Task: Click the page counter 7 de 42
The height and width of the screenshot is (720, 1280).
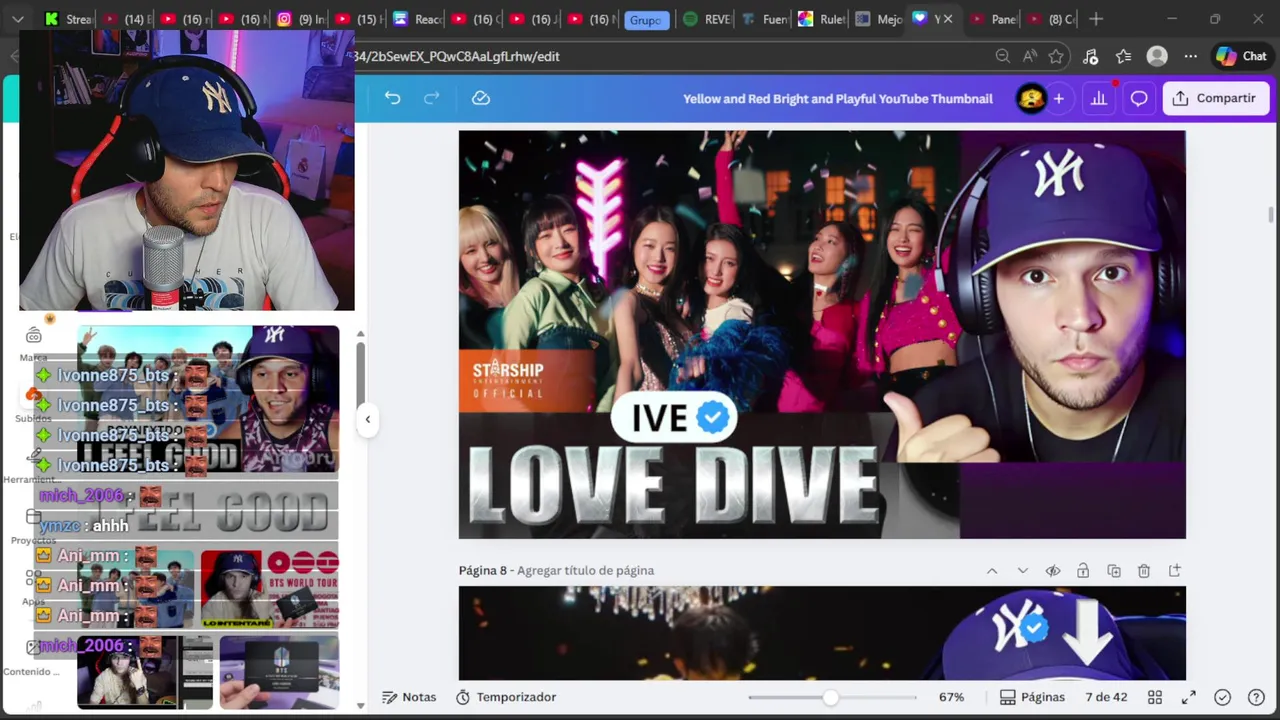Action: pyautogui.click(x=1105, y=697)
